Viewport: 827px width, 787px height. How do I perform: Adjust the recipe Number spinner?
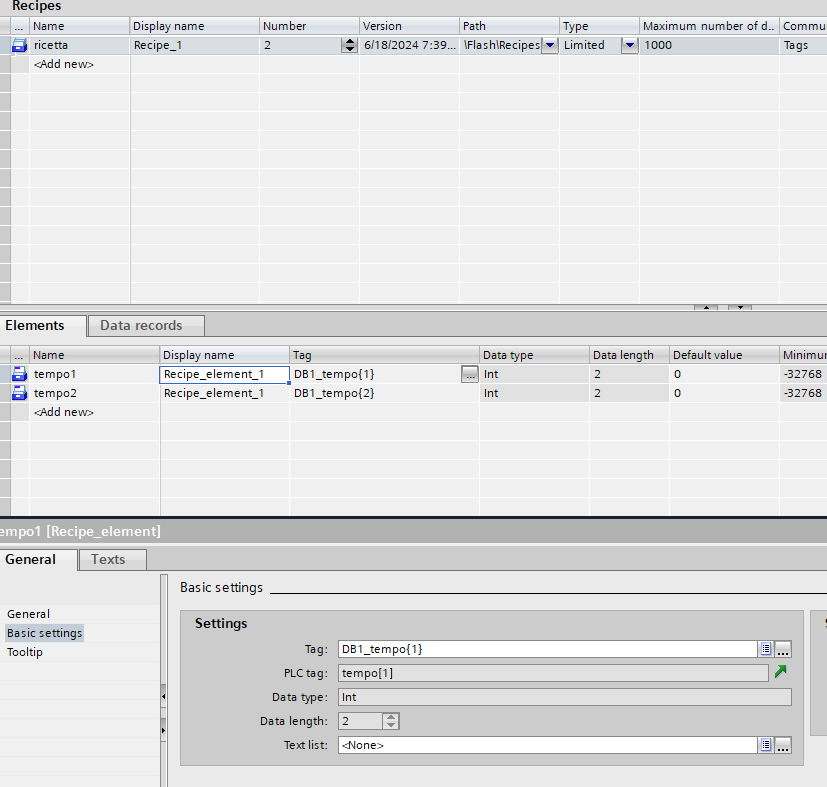tap(348, 45)
